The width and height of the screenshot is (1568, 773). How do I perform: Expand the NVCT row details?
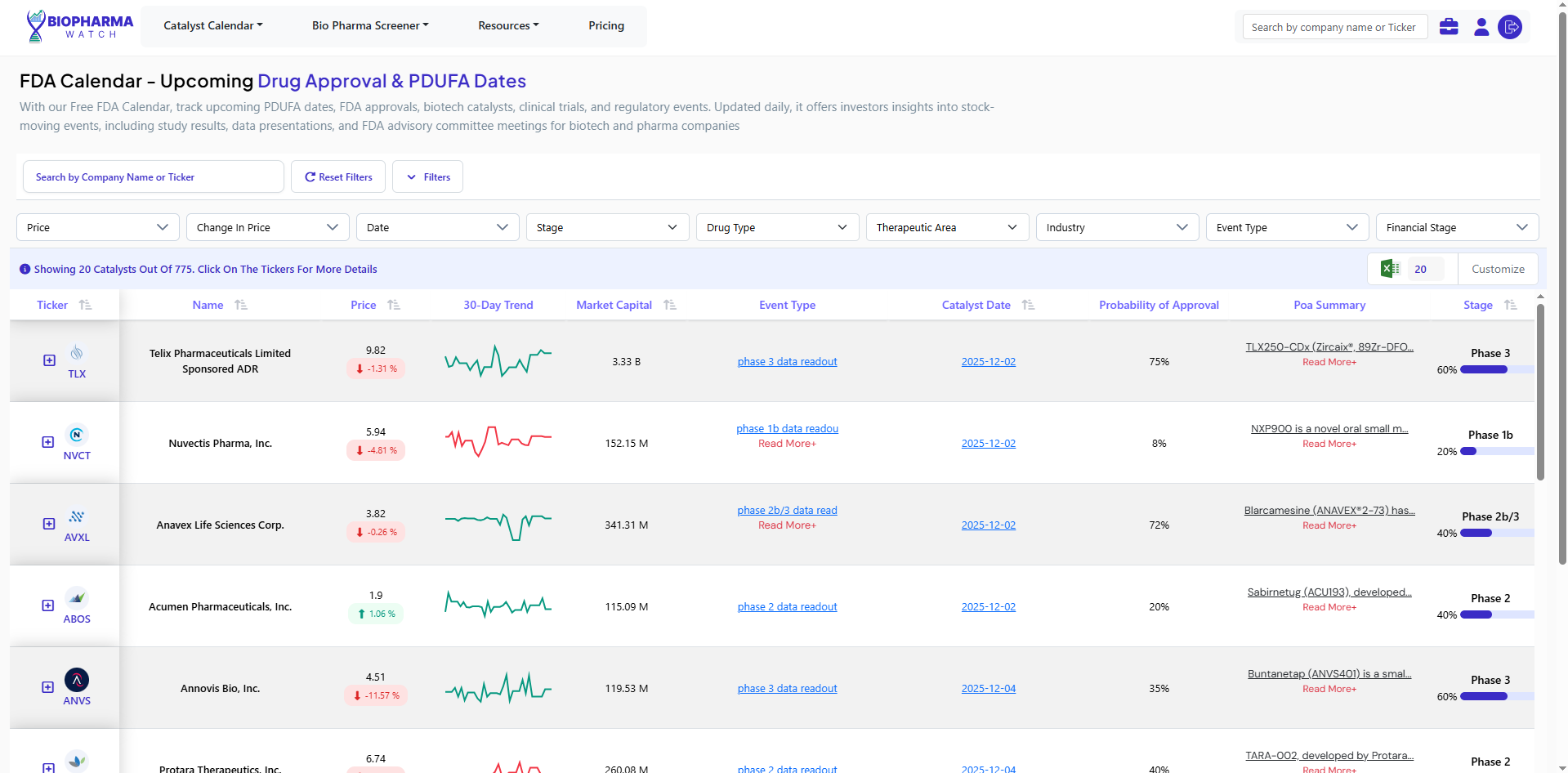tap(48, 442)
